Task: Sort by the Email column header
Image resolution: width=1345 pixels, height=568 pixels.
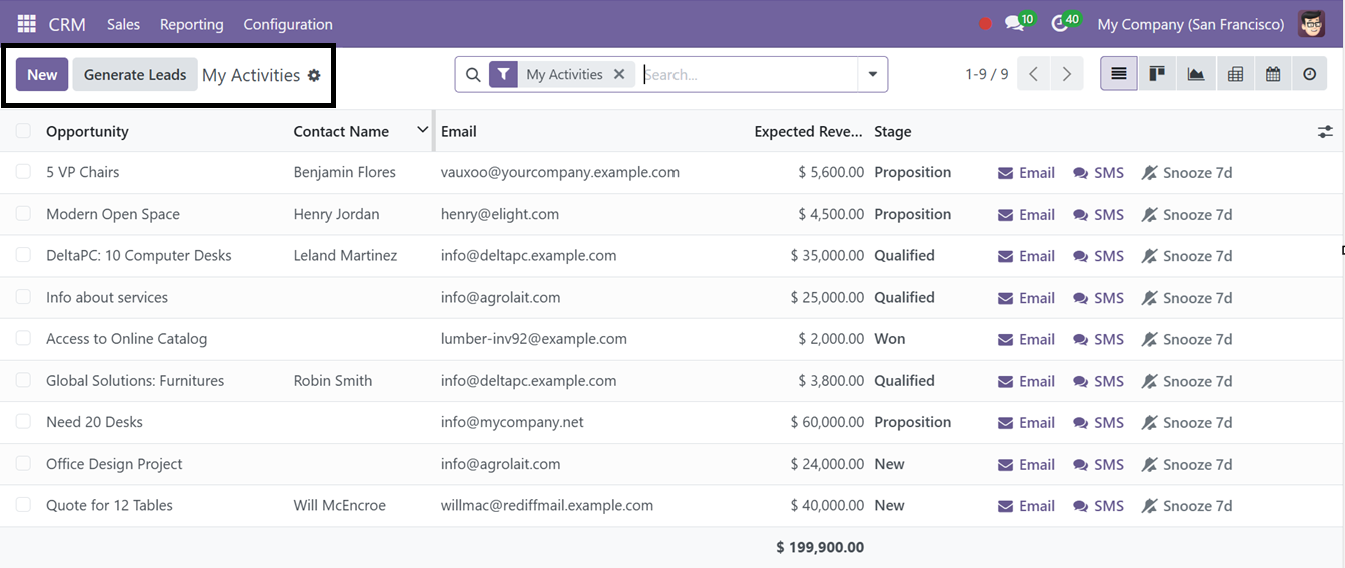Action: pyautogui.click(x=459, y=131)
